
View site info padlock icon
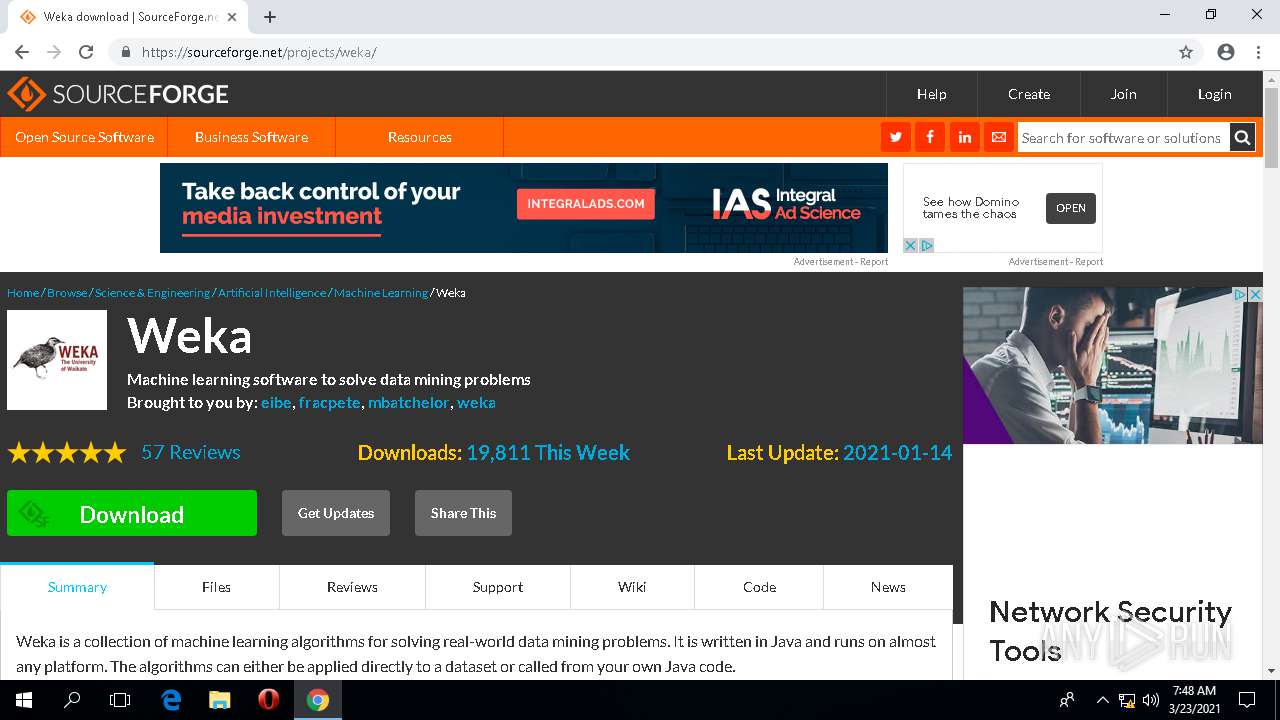click(125, 52)
